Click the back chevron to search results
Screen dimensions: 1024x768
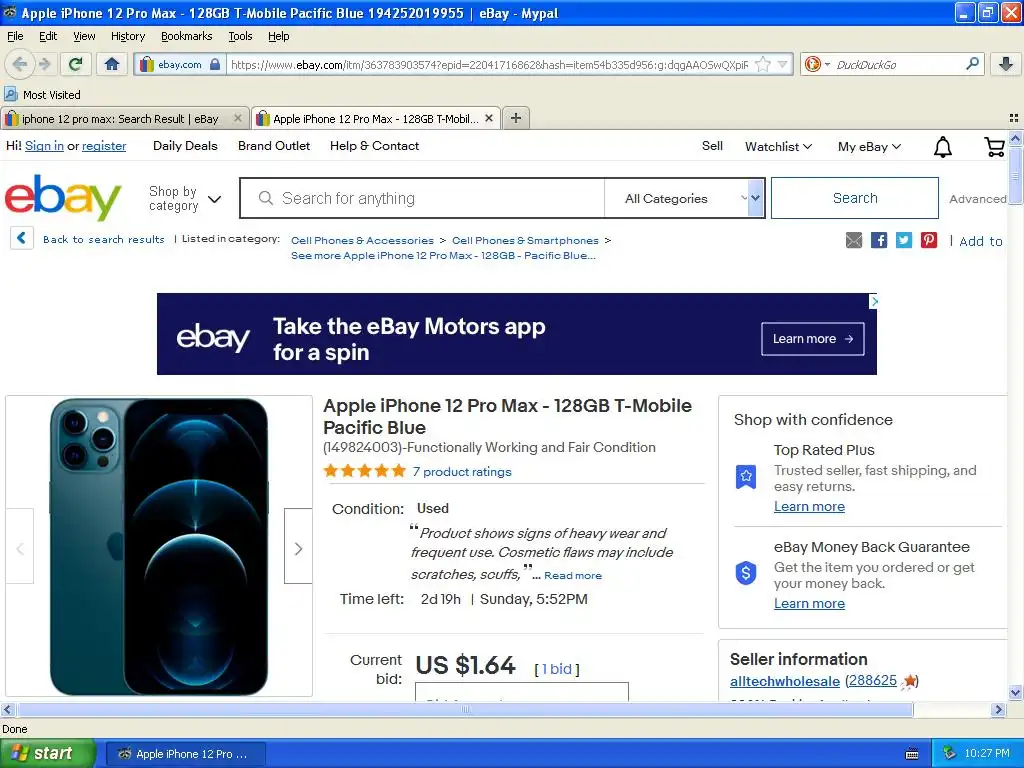pos(22,238)
